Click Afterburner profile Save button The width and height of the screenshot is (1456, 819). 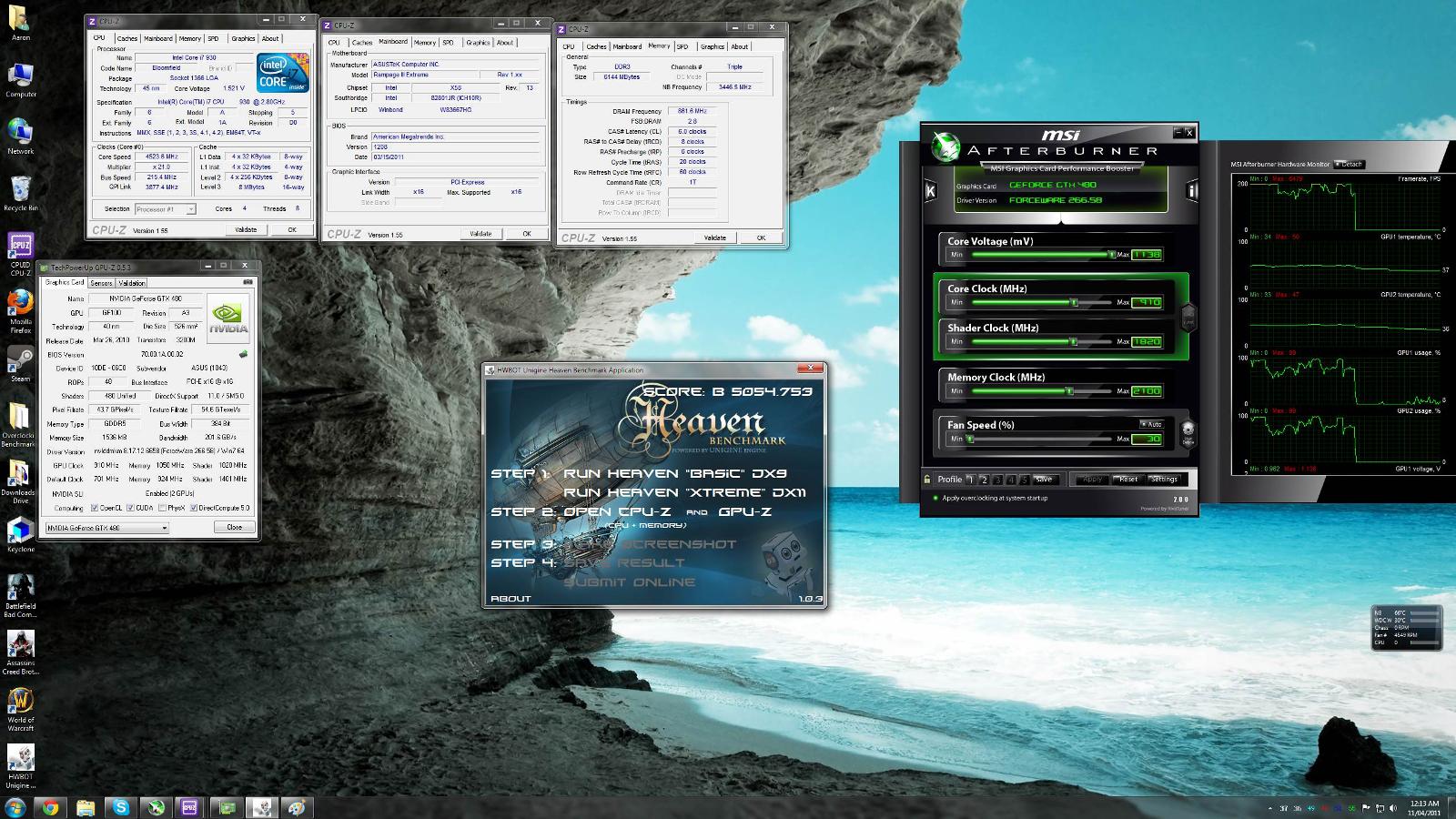1044,480
